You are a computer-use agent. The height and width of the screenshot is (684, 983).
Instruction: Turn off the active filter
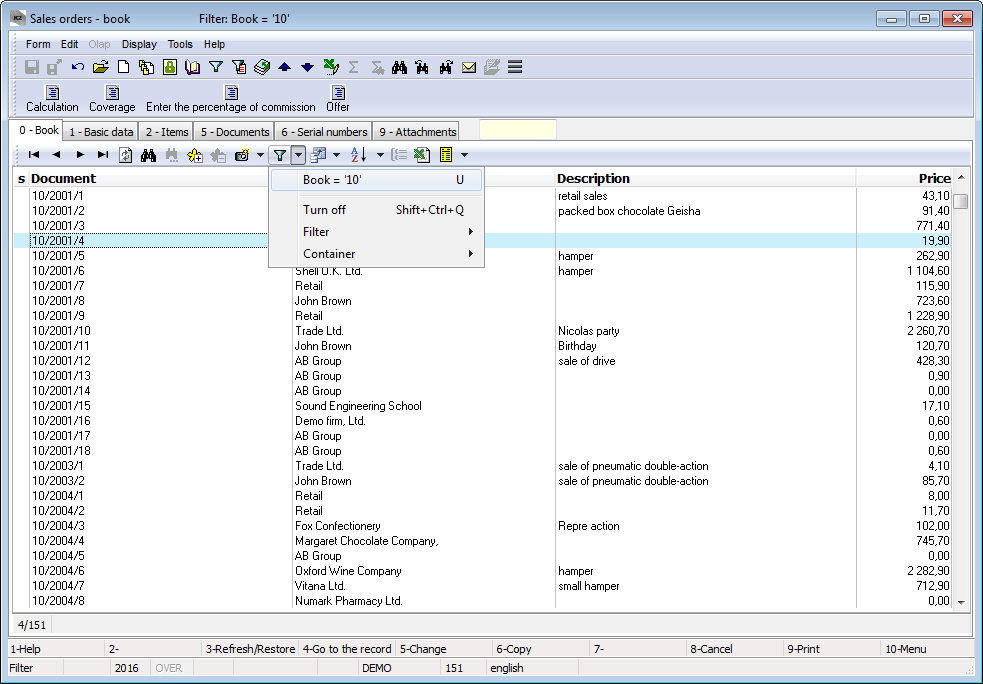[x=325, y=210]
